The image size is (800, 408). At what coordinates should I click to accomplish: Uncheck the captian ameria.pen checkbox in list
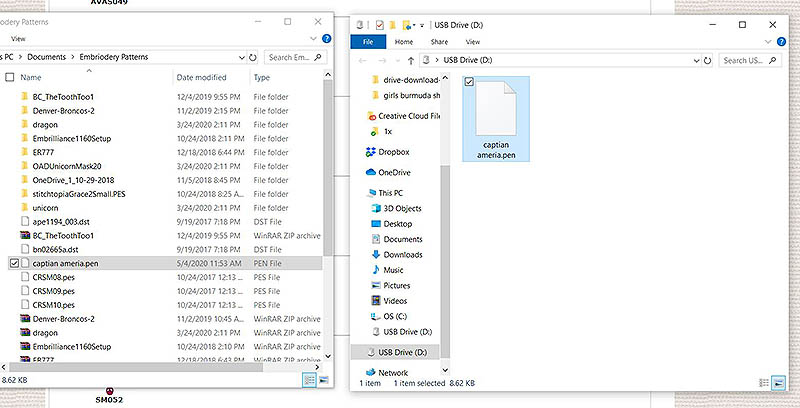(x=12, y=263)
